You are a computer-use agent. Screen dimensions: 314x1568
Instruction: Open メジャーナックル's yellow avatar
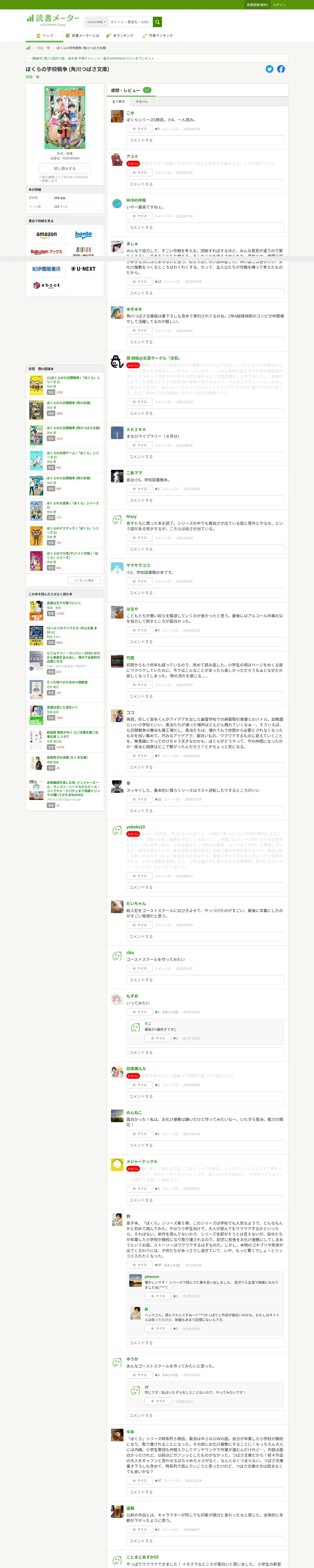[x=117, y=1165]
